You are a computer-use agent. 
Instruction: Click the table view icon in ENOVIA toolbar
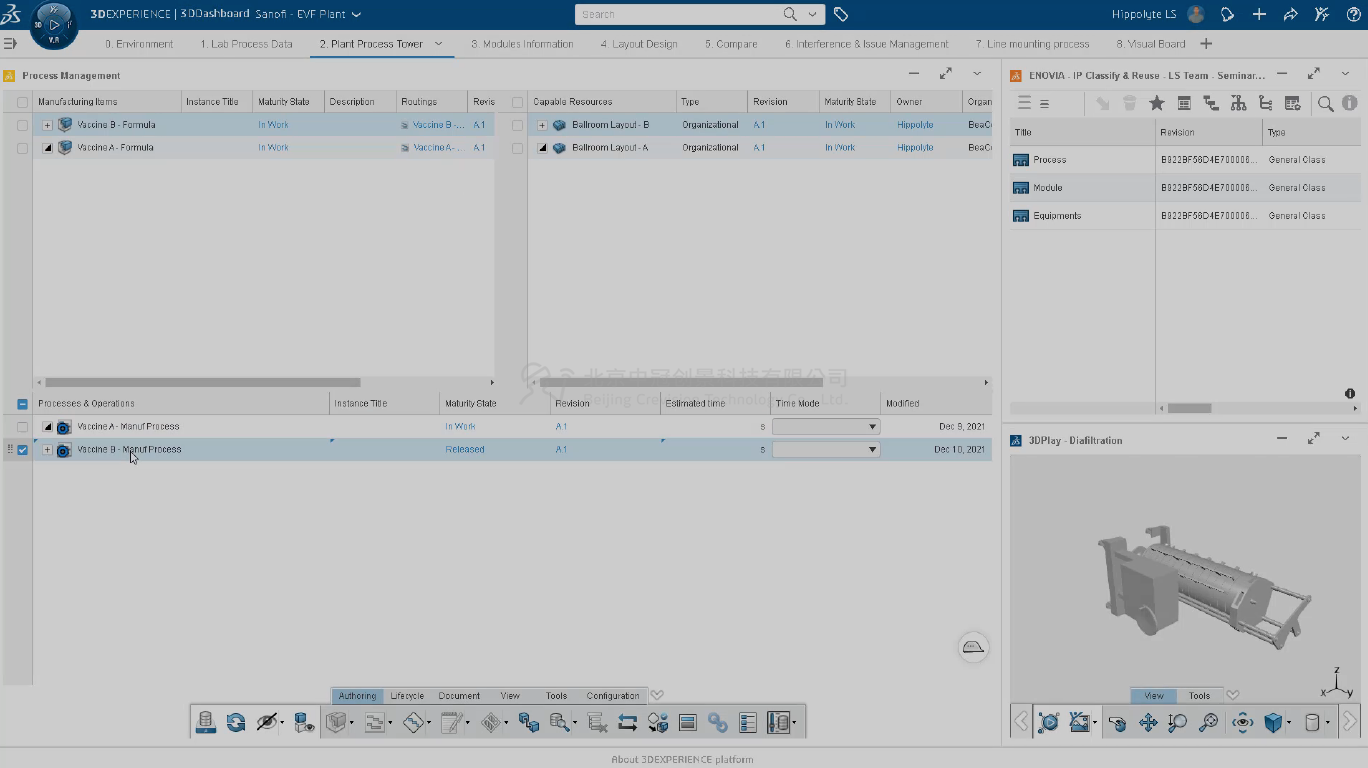pos(1184,103)
